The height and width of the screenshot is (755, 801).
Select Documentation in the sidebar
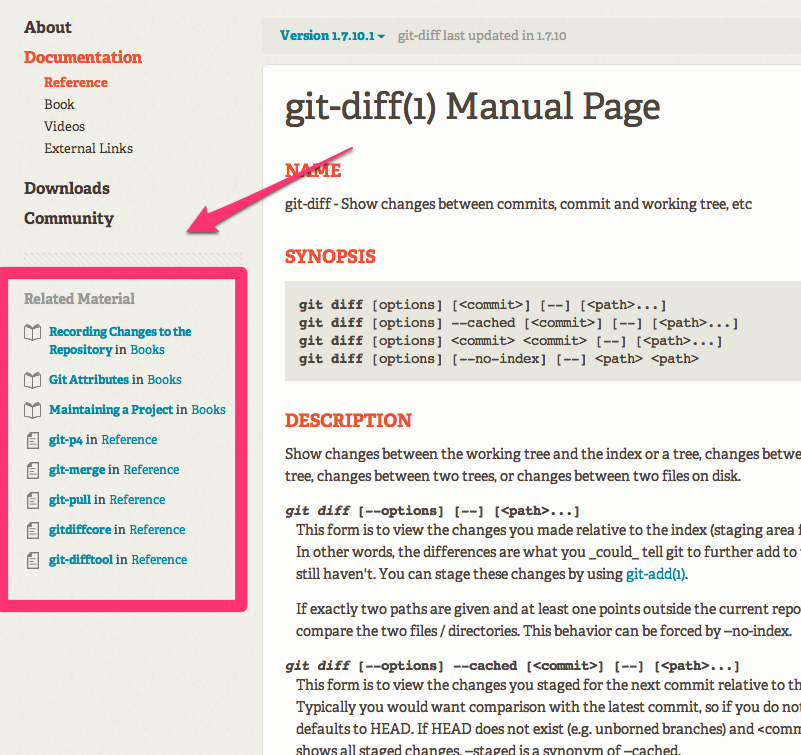[83, 58]
